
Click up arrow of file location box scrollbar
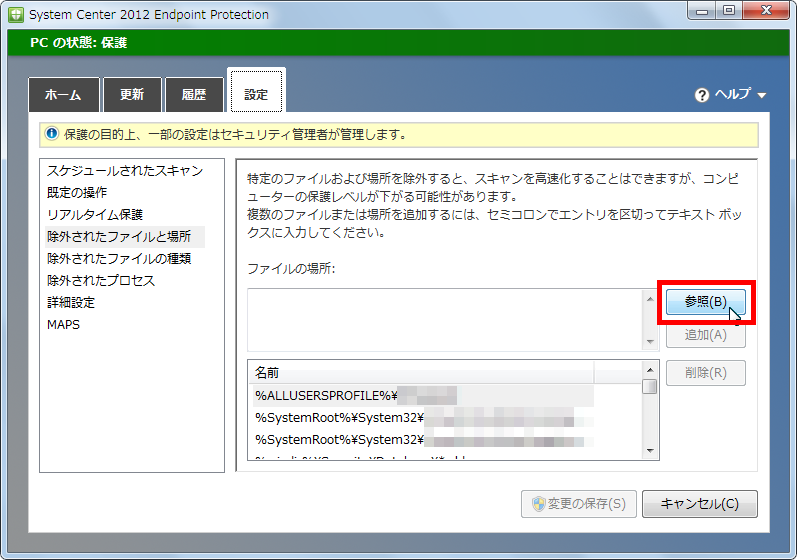(x=650, y=299)
